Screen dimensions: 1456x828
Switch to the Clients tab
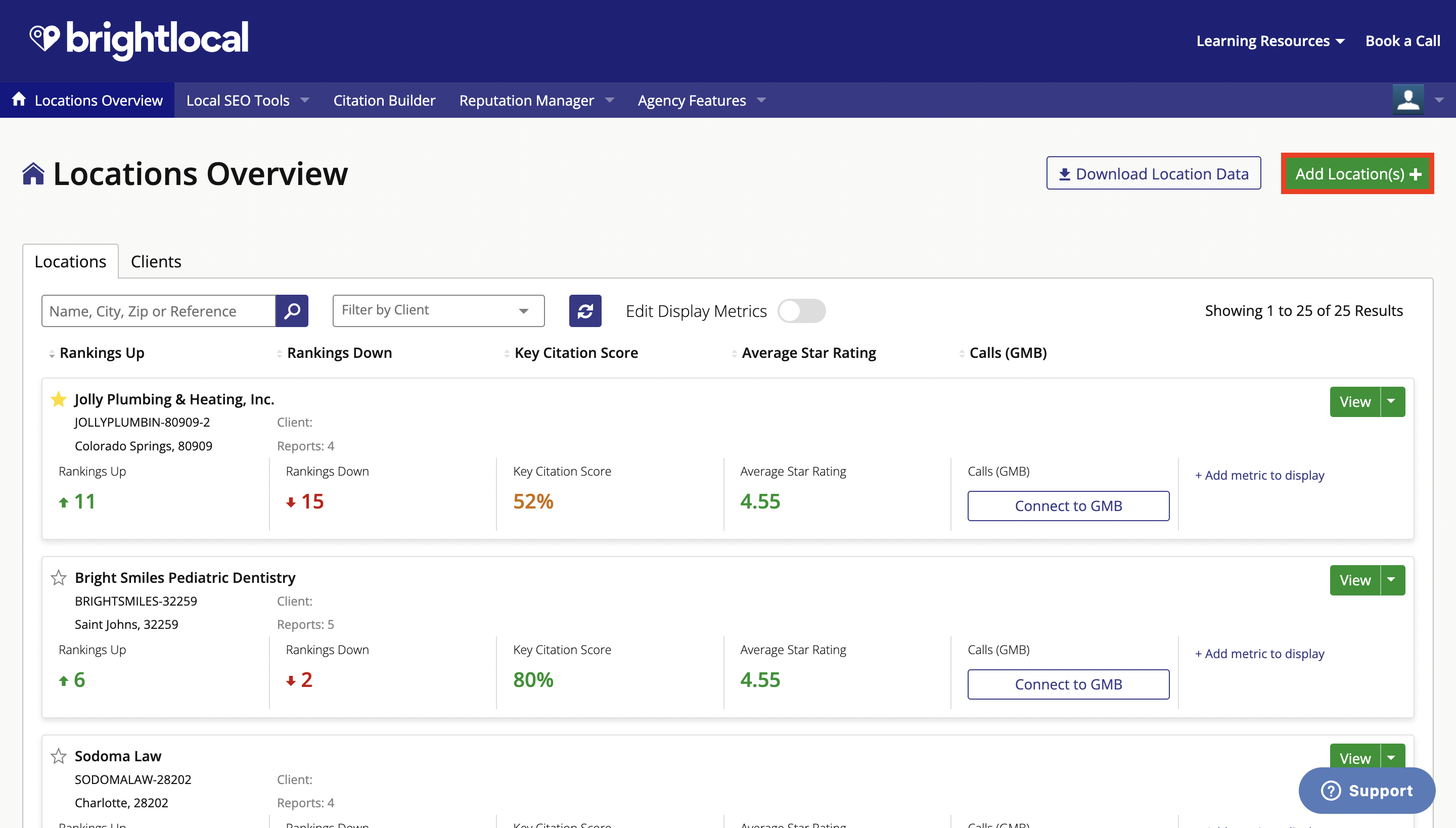(156, 261)
